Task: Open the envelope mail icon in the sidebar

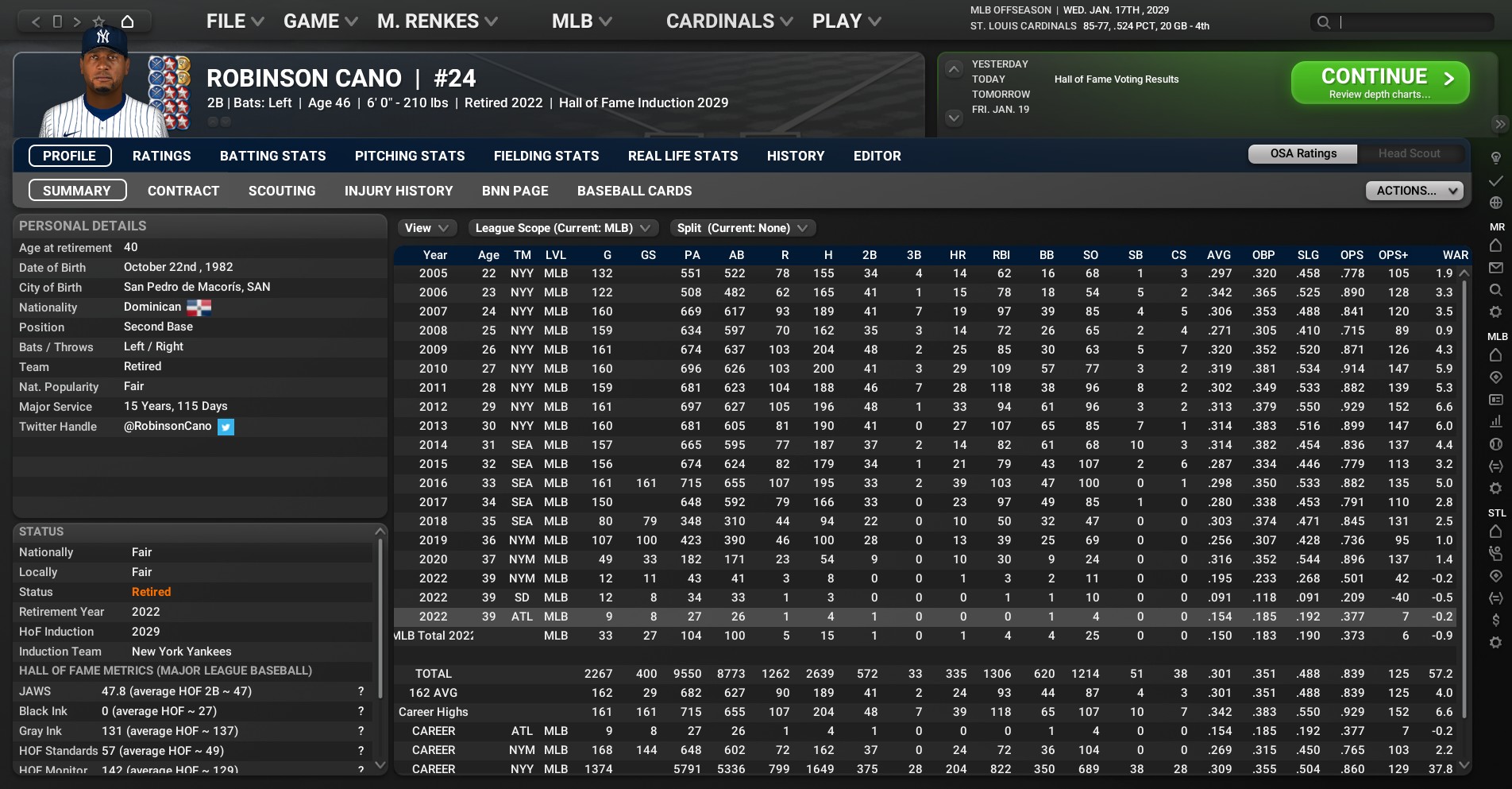Action: pyautogui.click(x=1495, y=268)
